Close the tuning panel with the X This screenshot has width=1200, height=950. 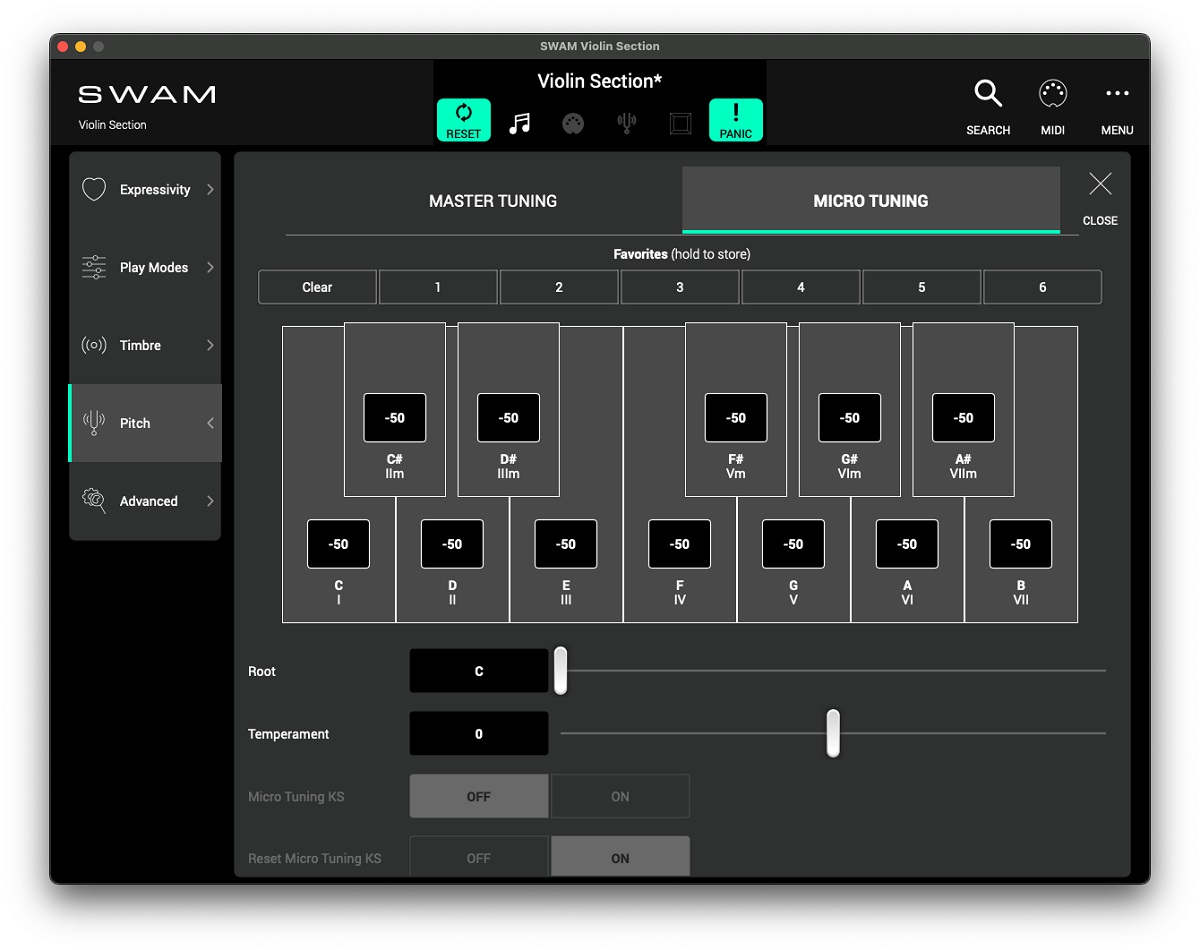point(1100,184)
